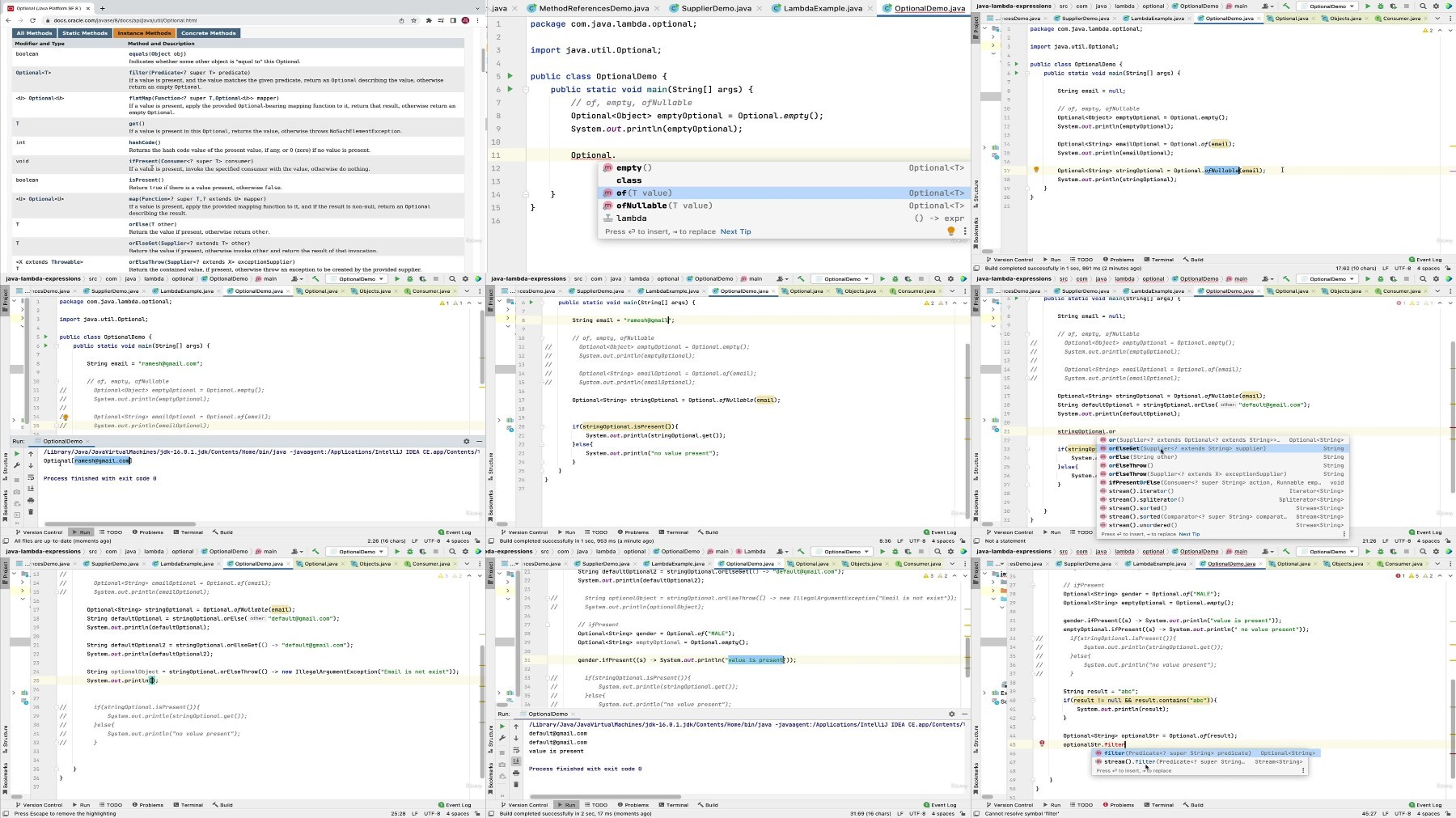
Task: Click the trash icon in the console showing Optional[ramesh@gmail.com]
Action: pos(31,511)
